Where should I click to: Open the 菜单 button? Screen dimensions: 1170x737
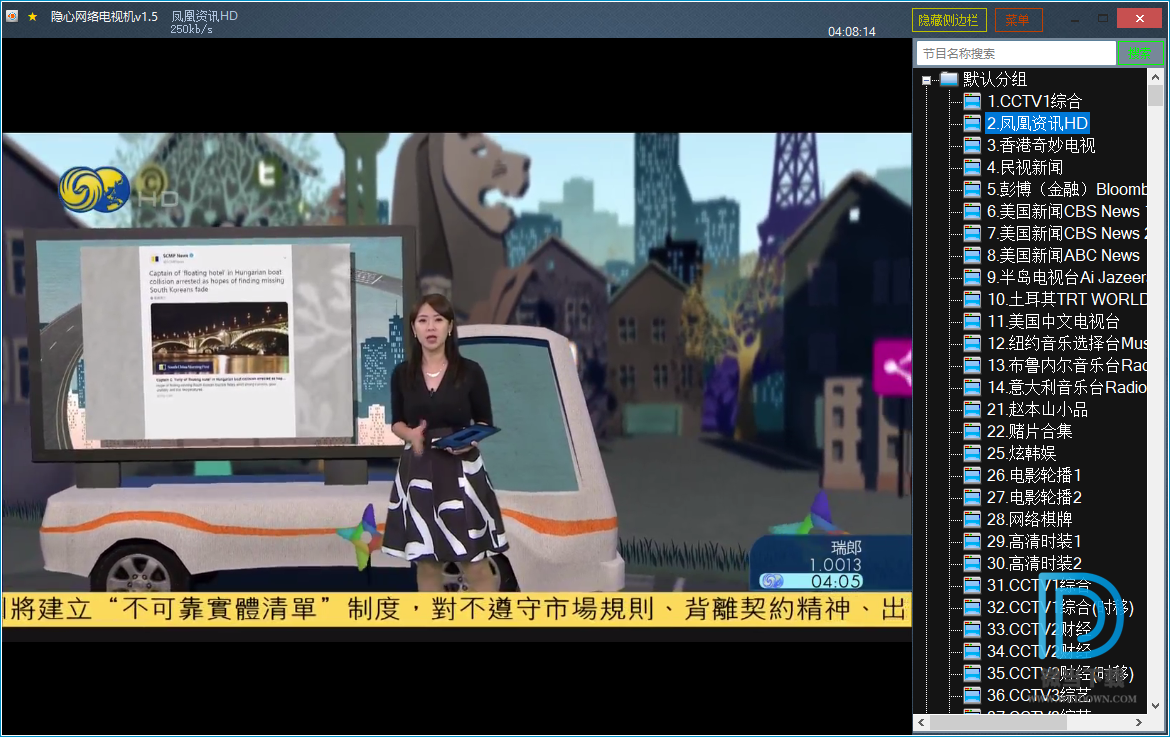pyautogui.click(x=1019, y=20)
